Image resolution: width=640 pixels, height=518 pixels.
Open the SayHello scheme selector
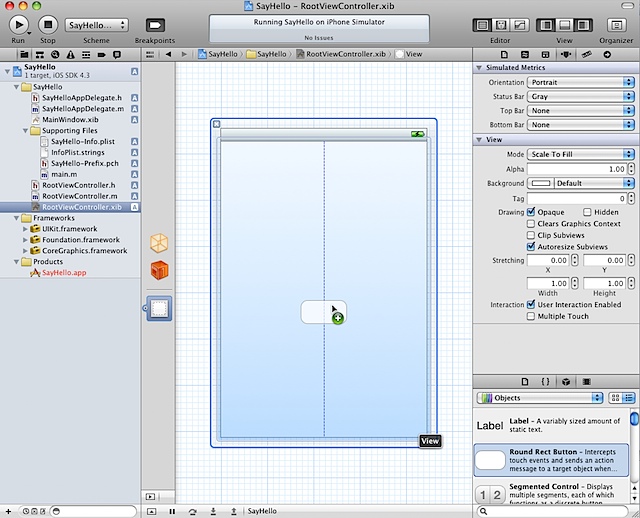[x=96, y=25]
